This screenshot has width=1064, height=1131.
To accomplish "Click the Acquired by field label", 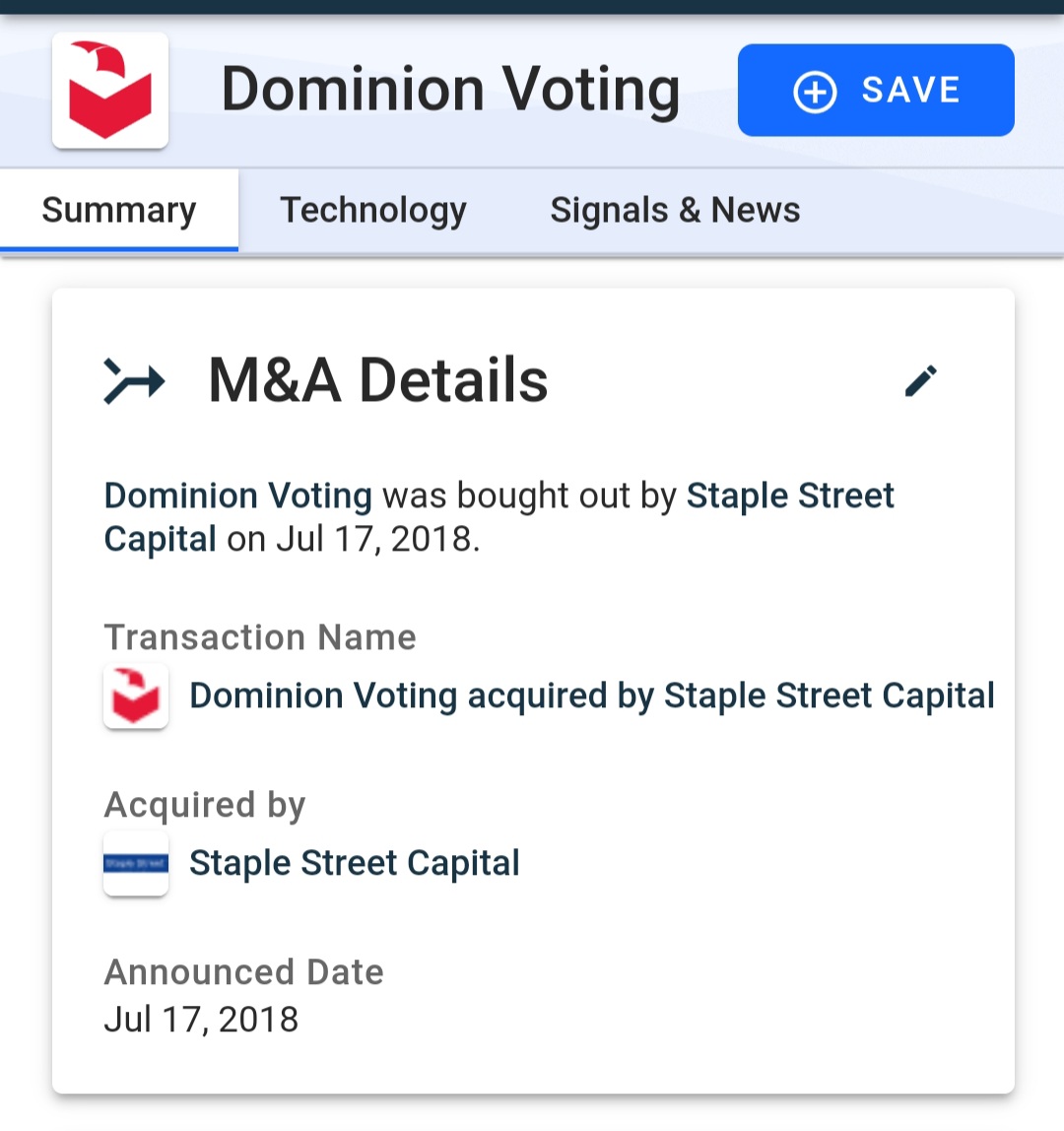I will click(205, 805).
